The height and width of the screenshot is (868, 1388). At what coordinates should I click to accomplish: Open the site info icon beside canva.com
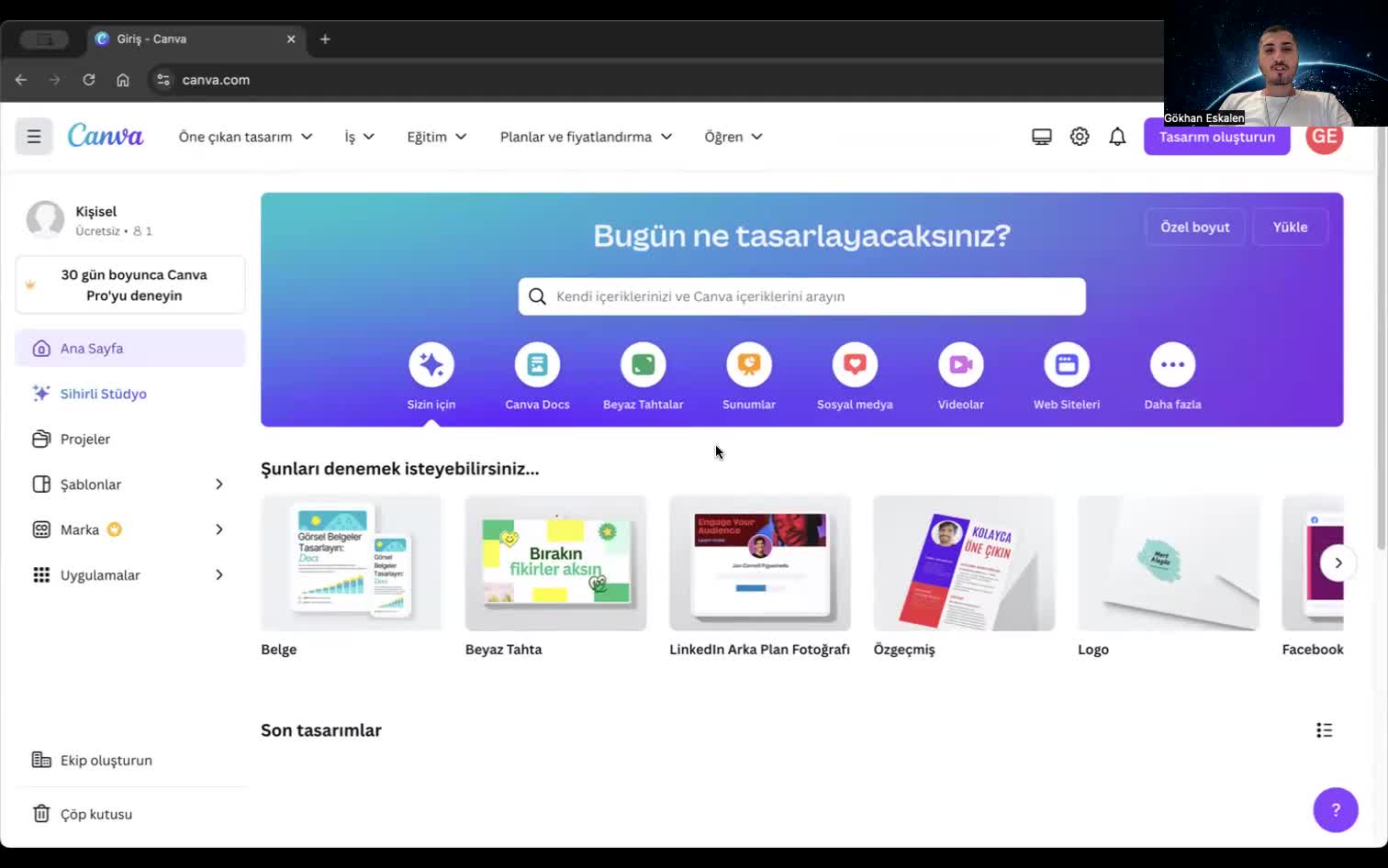(x=163, y=80)
